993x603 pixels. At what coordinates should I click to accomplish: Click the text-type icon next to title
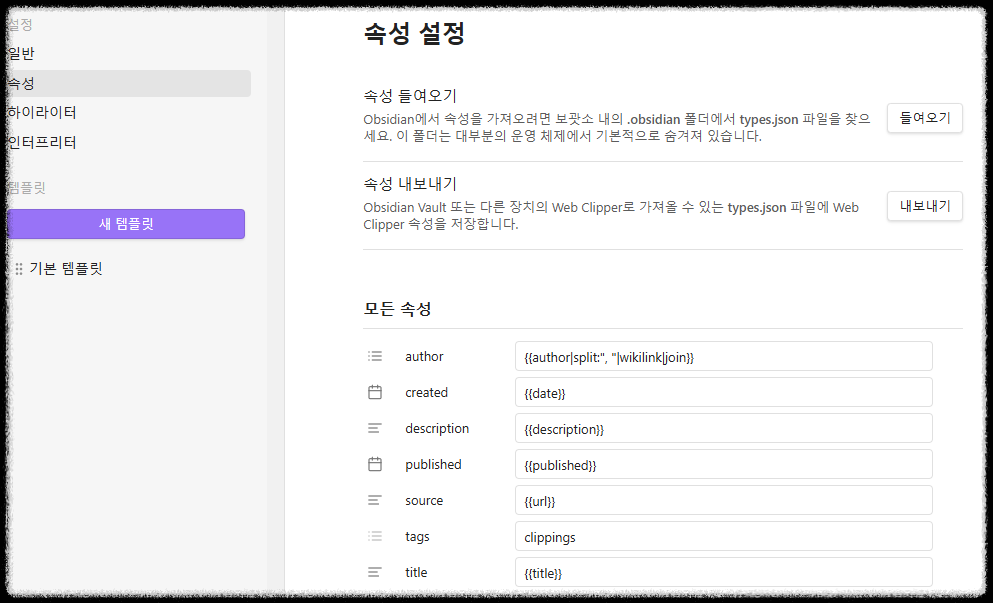click(375, 571)
